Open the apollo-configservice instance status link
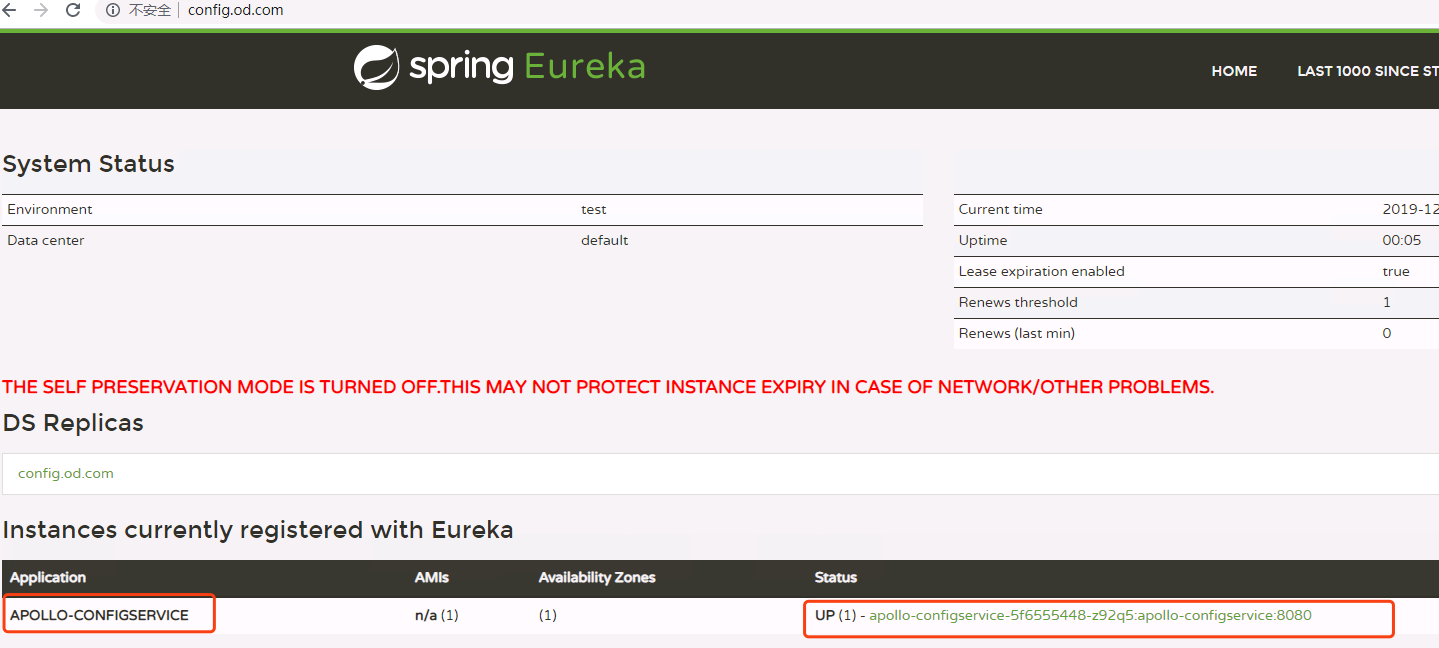The height and width of the screenshot is (648, 1439). pos(1090,615)
